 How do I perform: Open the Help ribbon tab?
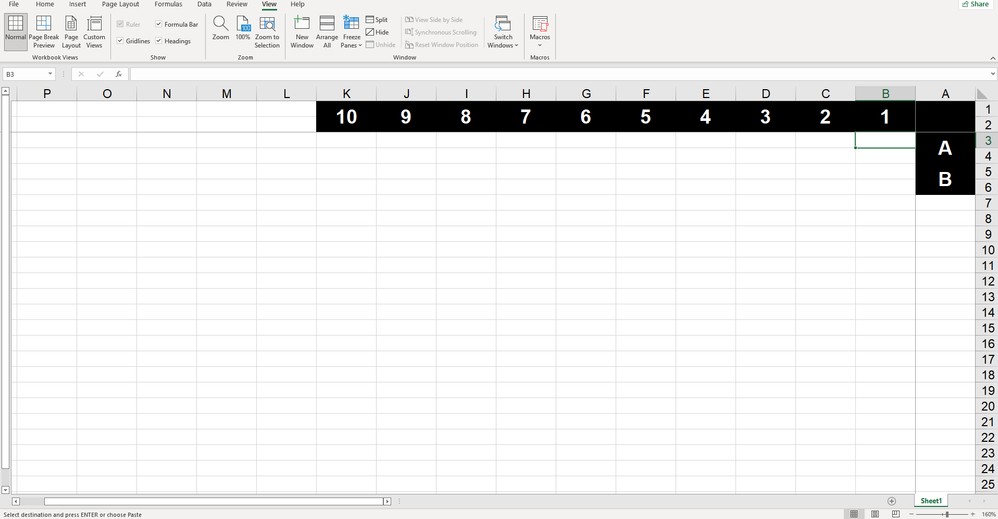[297, 4]
